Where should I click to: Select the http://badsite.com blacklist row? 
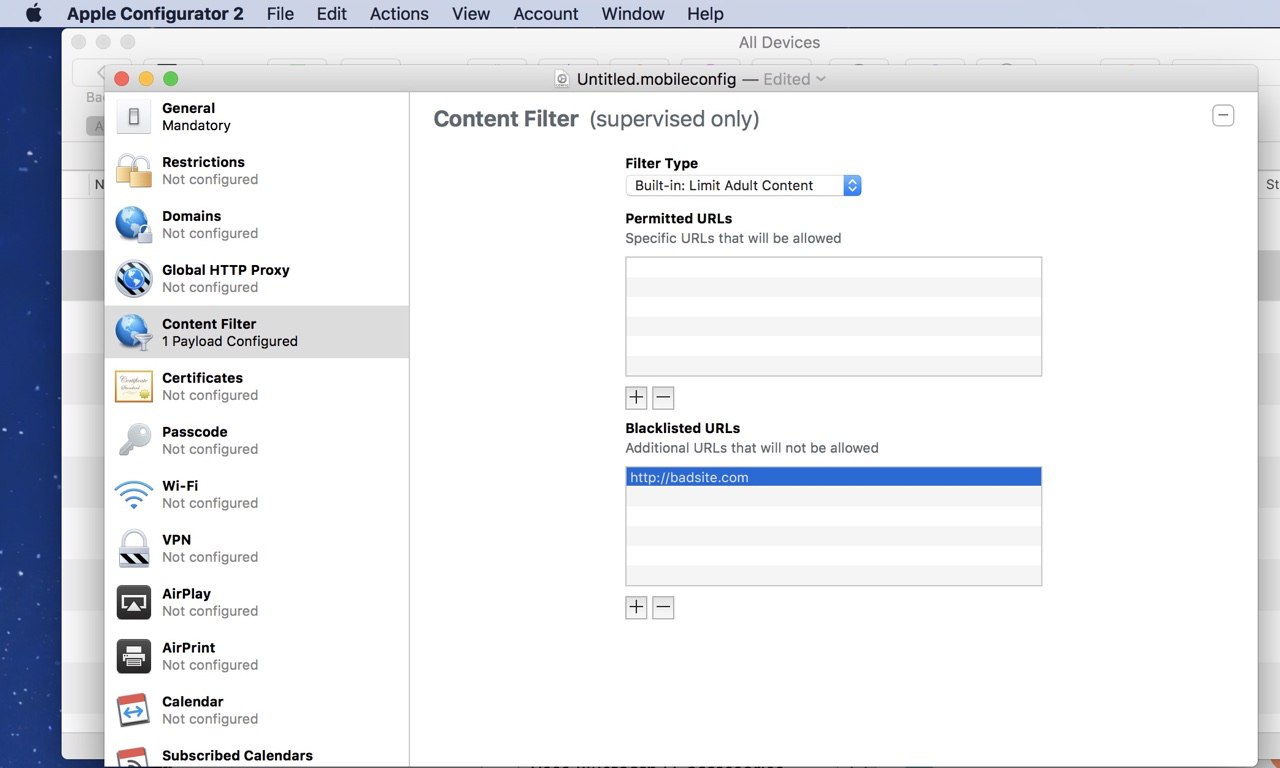[833, 477]
